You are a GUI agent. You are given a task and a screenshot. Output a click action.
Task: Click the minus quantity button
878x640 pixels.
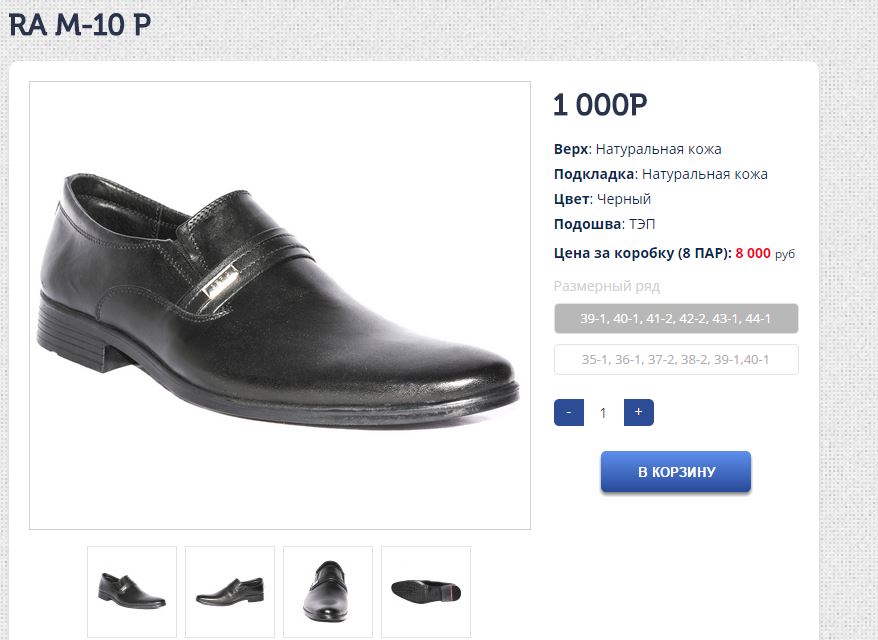568,412
